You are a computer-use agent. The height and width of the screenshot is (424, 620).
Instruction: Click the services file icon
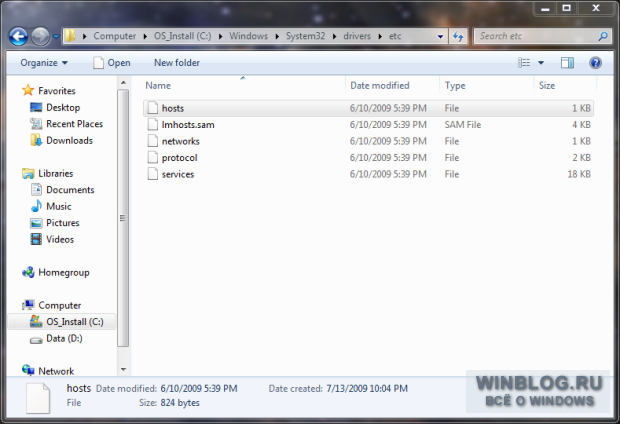153,174
